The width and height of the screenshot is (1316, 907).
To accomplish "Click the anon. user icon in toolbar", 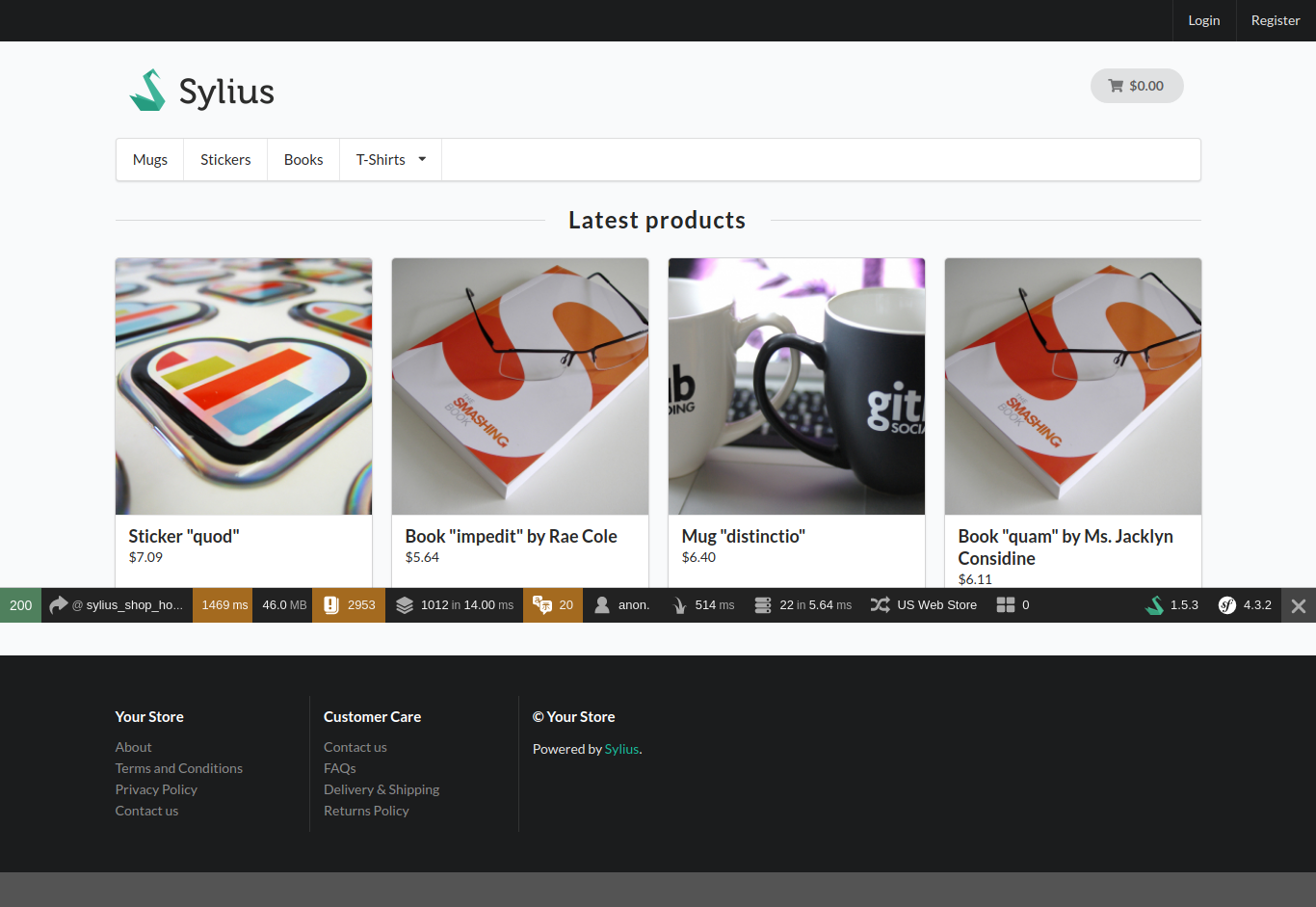I will click(602, 605).
